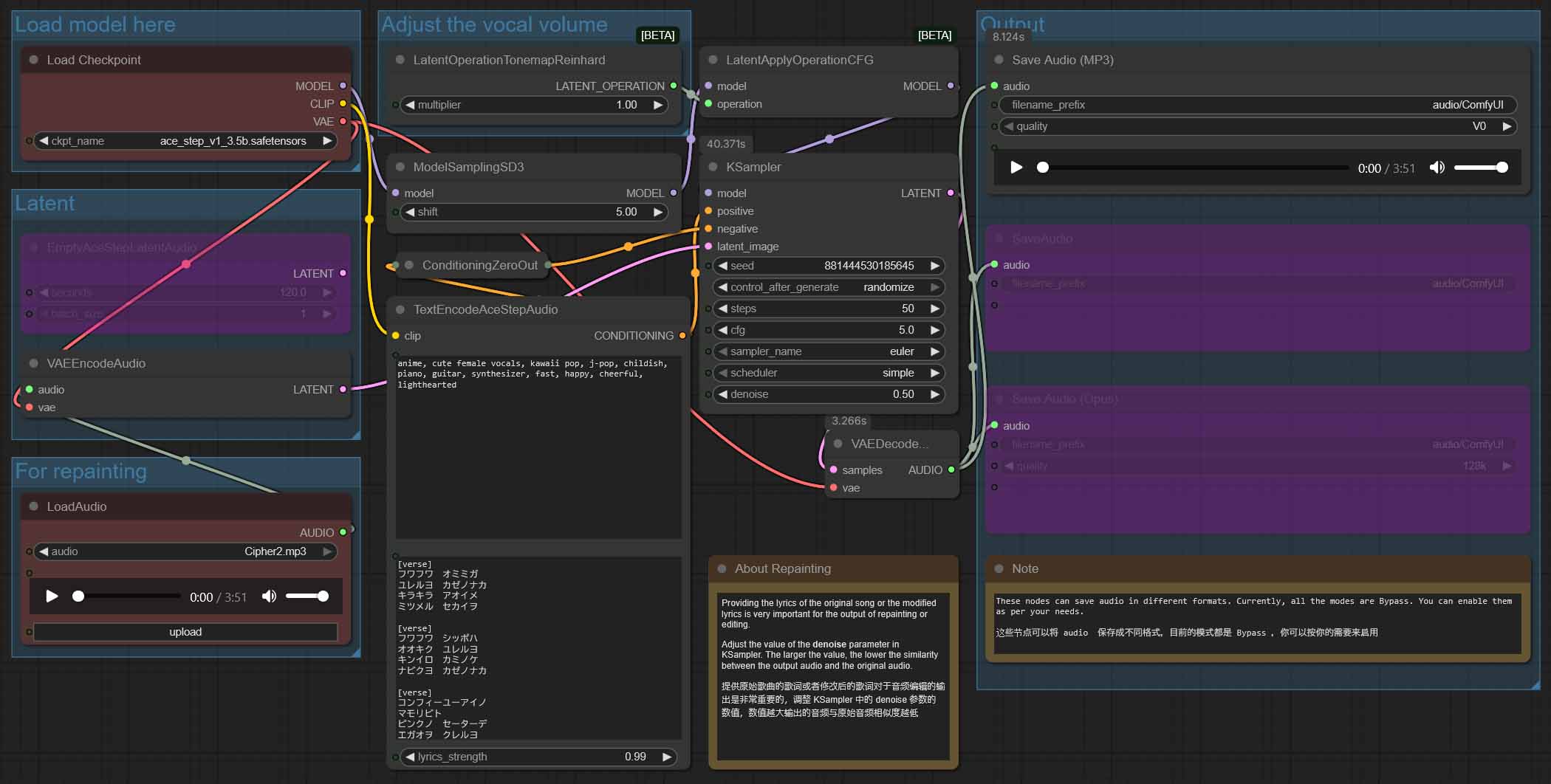
Task: Click the upload button in LoadAudio
Action: click(x=185, y=632)
